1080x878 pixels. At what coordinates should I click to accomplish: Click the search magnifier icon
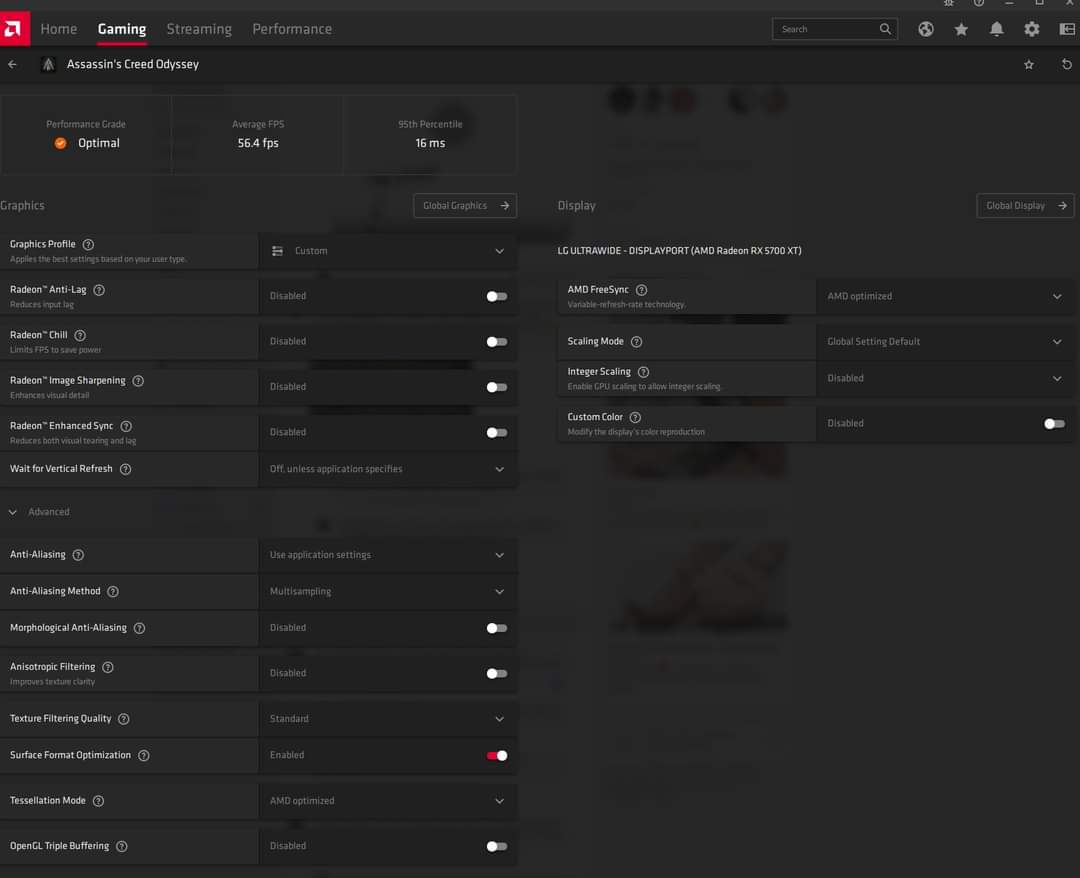point(885,29)
